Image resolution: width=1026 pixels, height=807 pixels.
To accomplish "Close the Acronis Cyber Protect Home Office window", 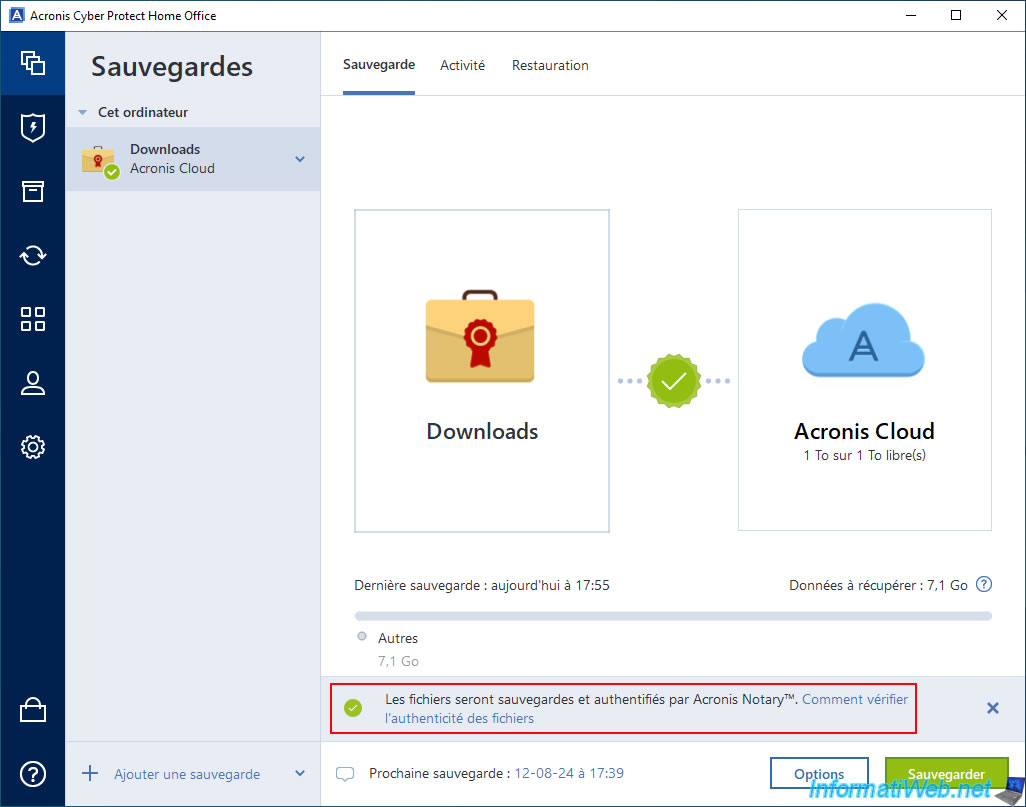I will [1002, 15].
